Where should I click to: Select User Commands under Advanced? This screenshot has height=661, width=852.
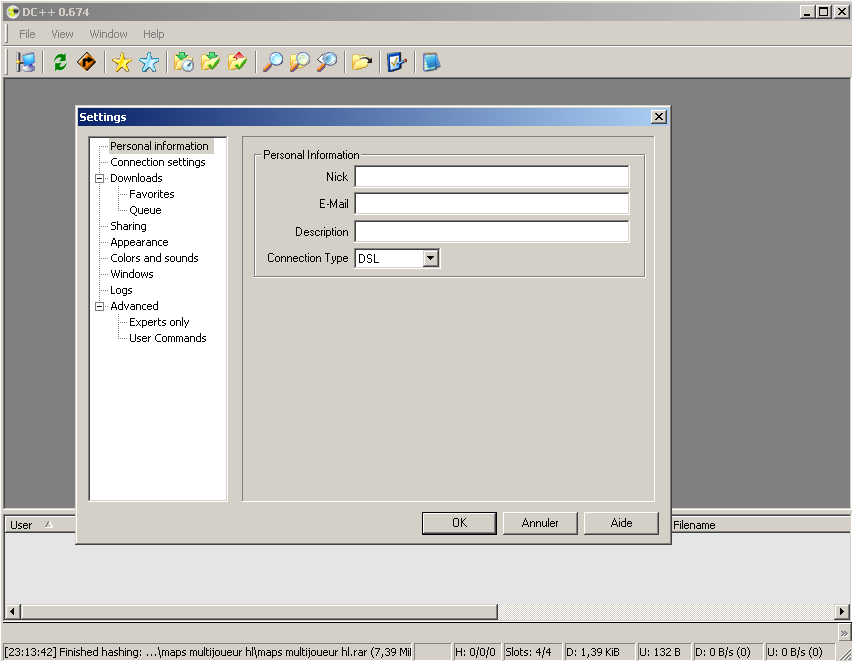pos(168,338)
